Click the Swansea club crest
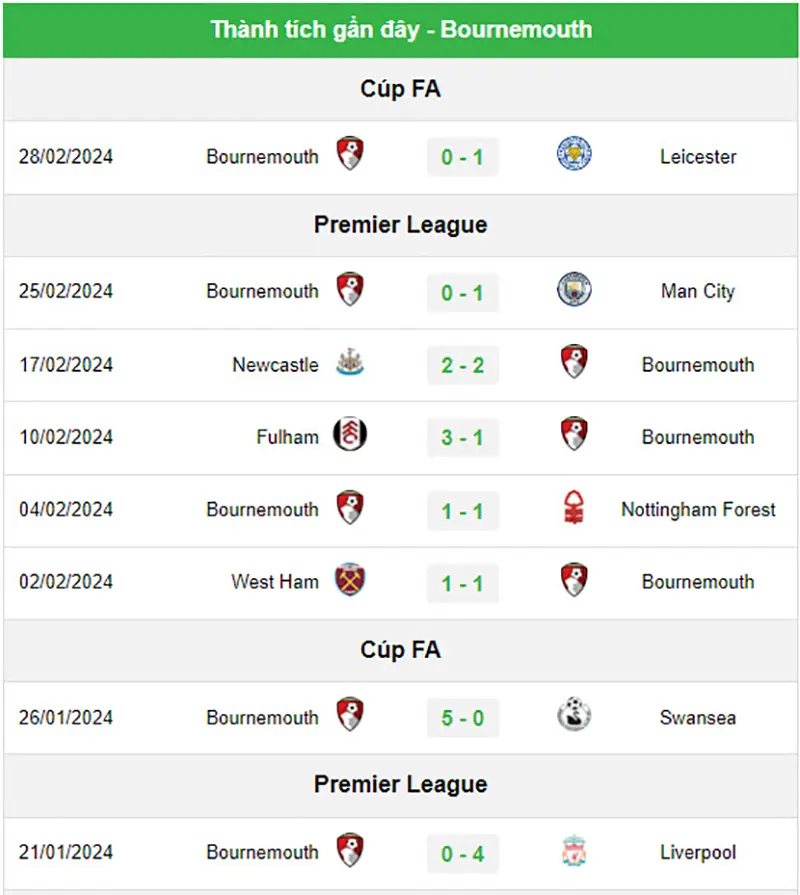This screenshot has width=800, height=895. pos(574,715)
